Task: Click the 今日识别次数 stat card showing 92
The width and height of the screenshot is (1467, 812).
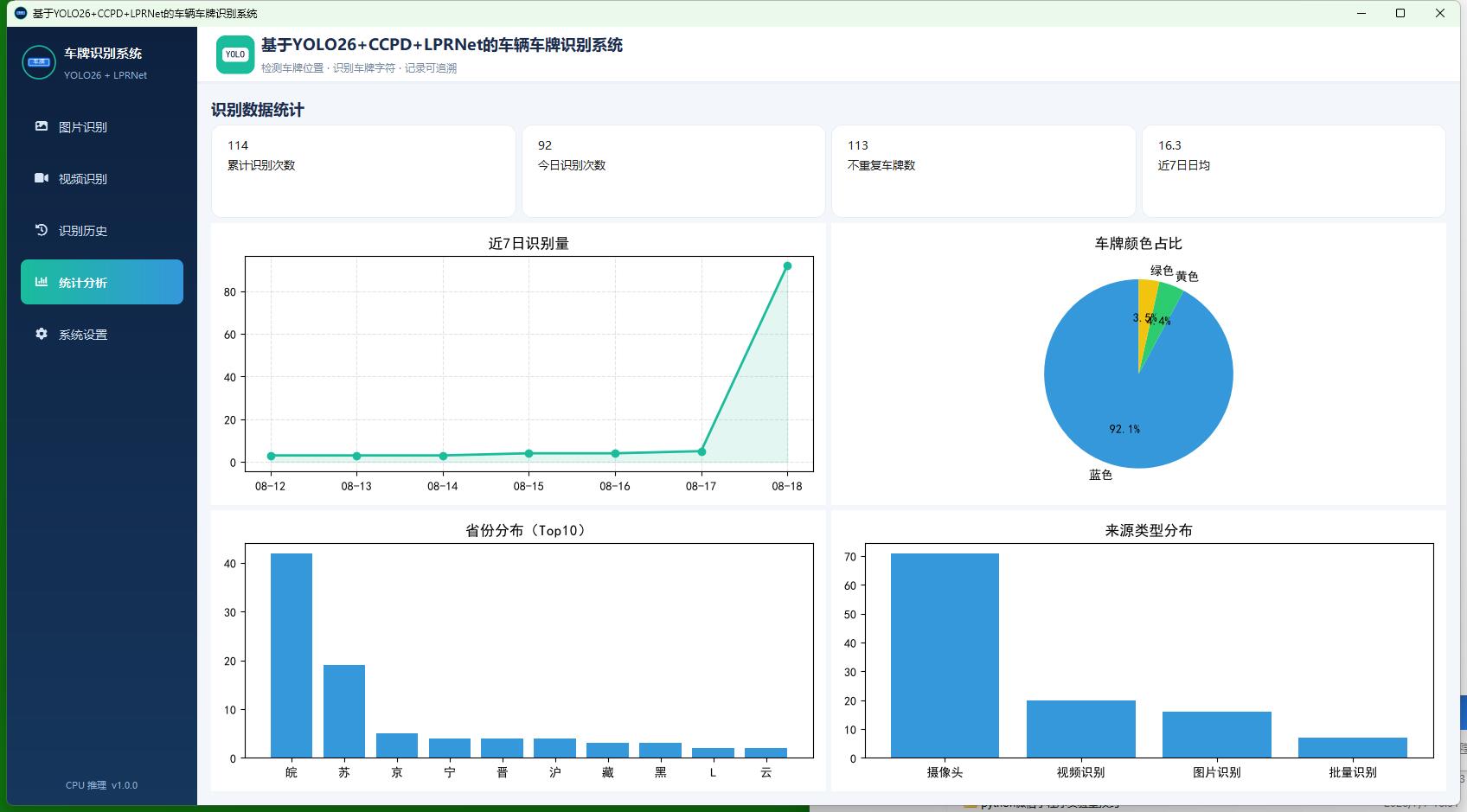Action: click(673, 171)
